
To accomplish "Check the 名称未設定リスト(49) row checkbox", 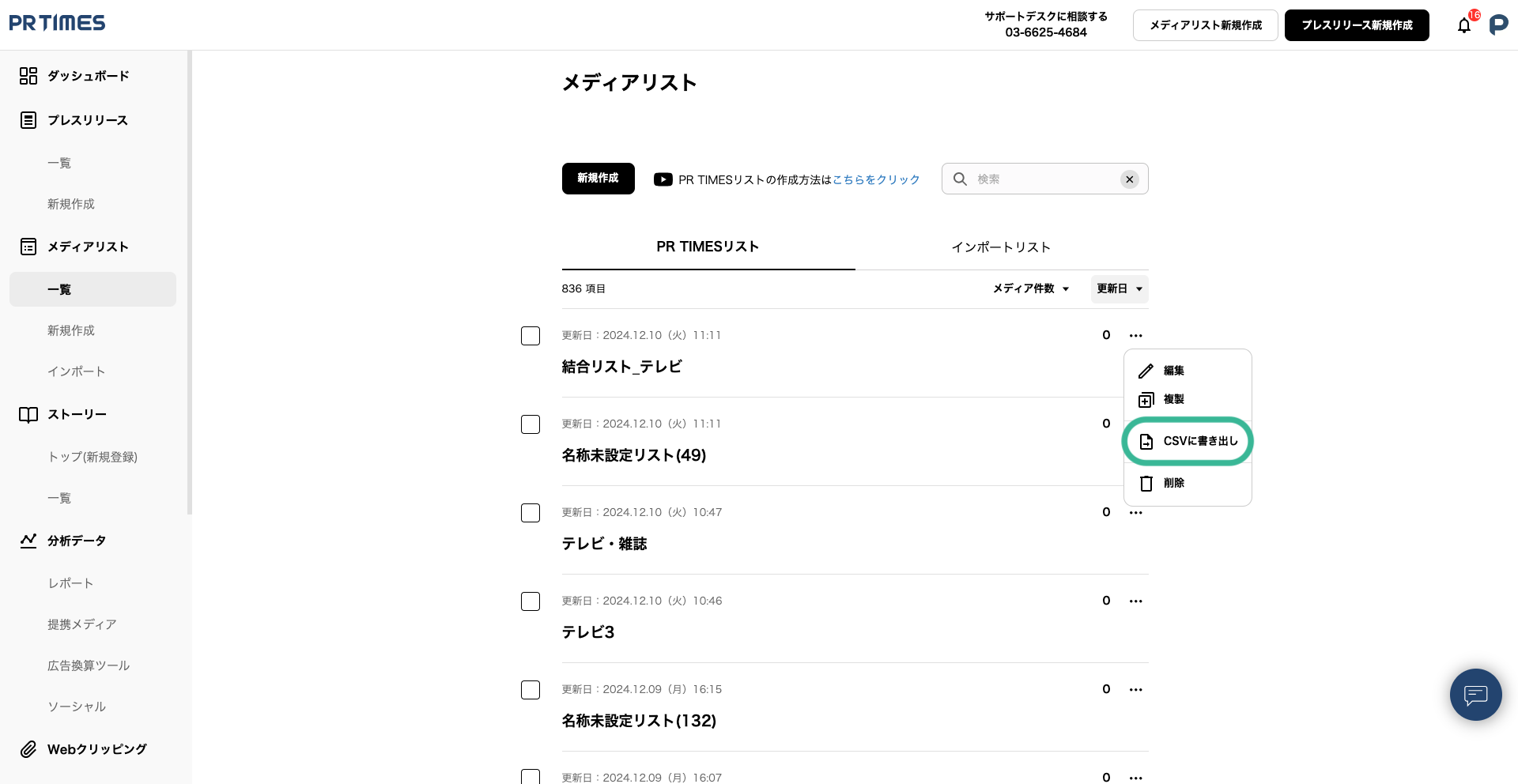I will [531, 424].
